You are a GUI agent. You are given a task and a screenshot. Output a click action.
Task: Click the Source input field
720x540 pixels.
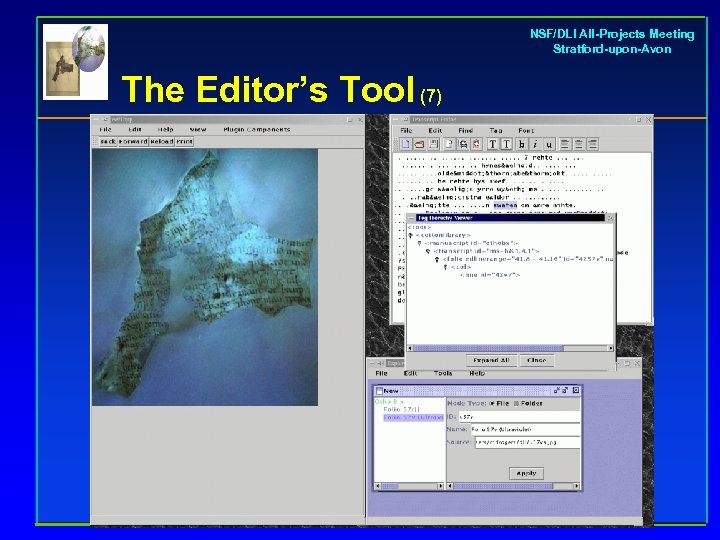point(527,442)
